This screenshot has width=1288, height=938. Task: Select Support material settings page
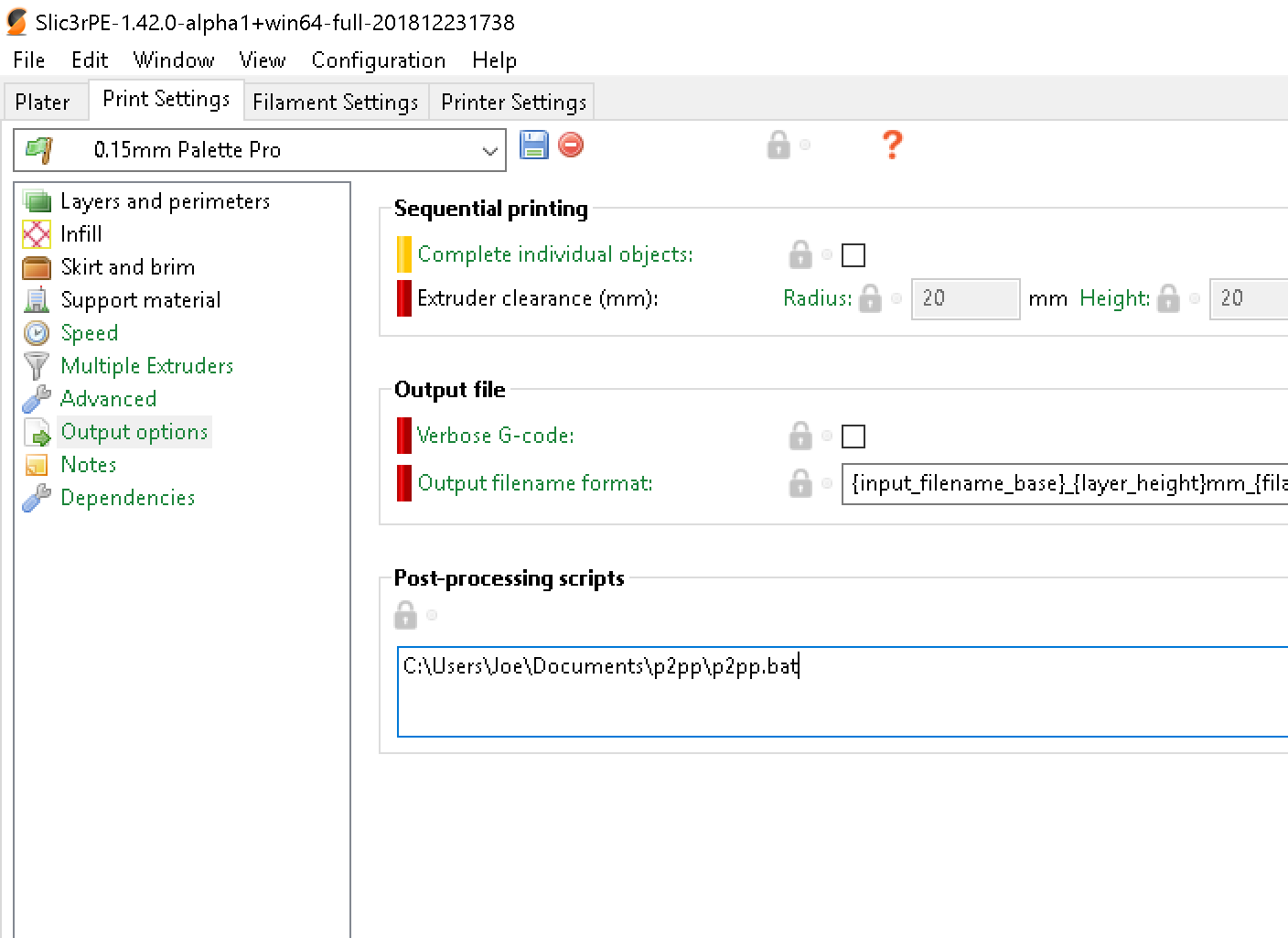pyautogui.click(x=141, y=300)
